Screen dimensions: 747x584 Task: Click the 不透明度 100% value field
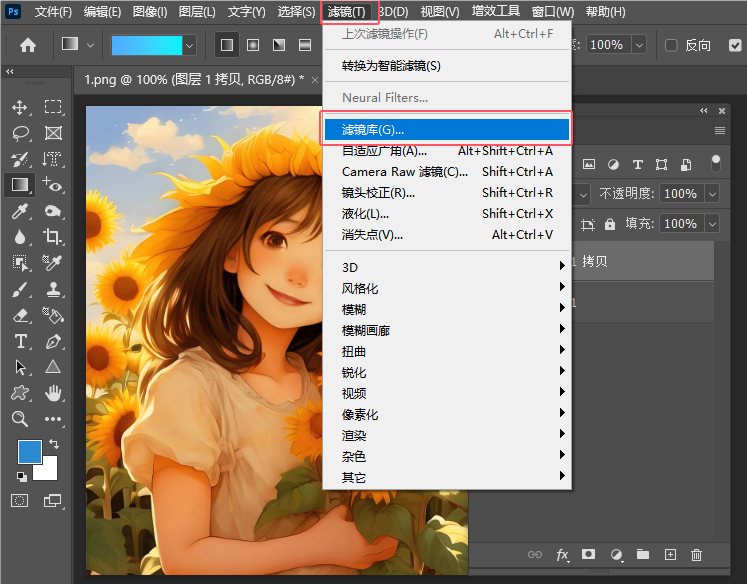pos(681,194)
